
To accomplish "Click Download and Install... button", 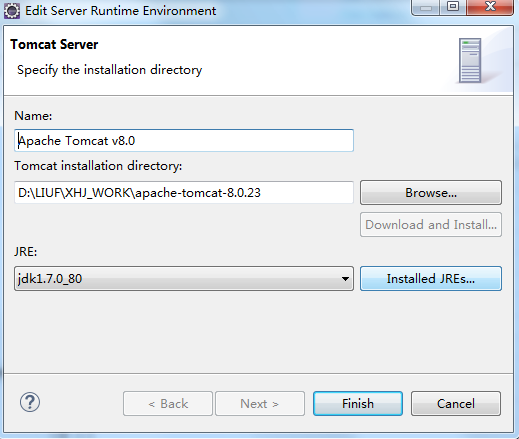I will 431,225.
